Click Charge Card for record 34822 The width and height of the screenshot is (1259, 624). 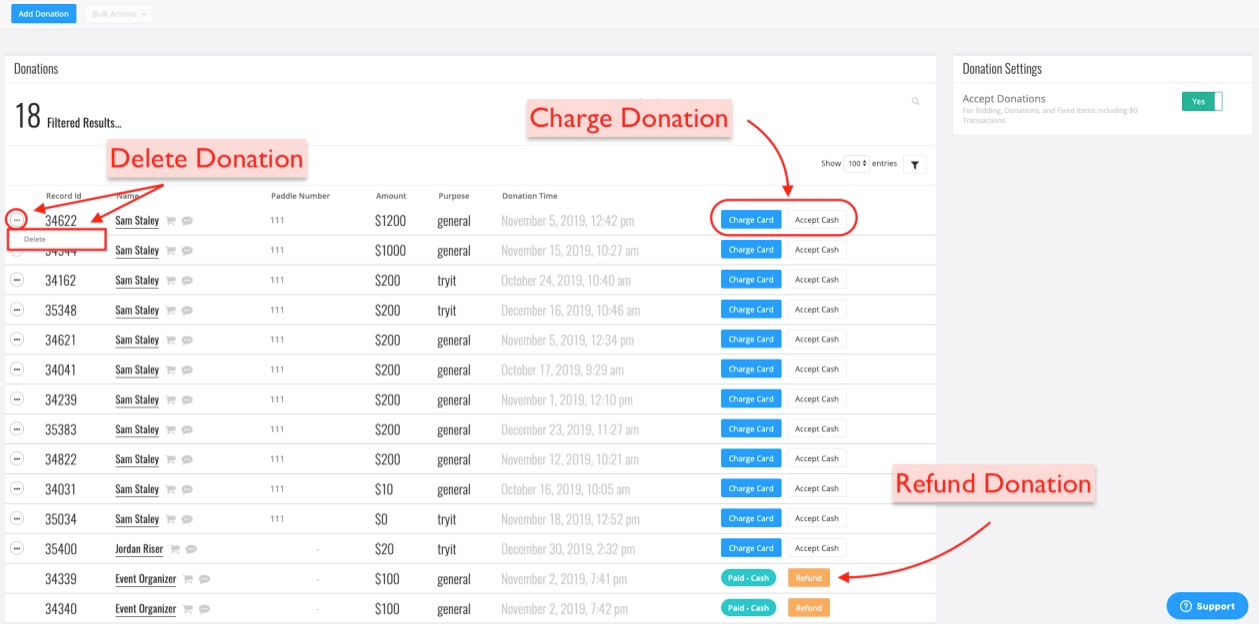(x=751, y=458)
